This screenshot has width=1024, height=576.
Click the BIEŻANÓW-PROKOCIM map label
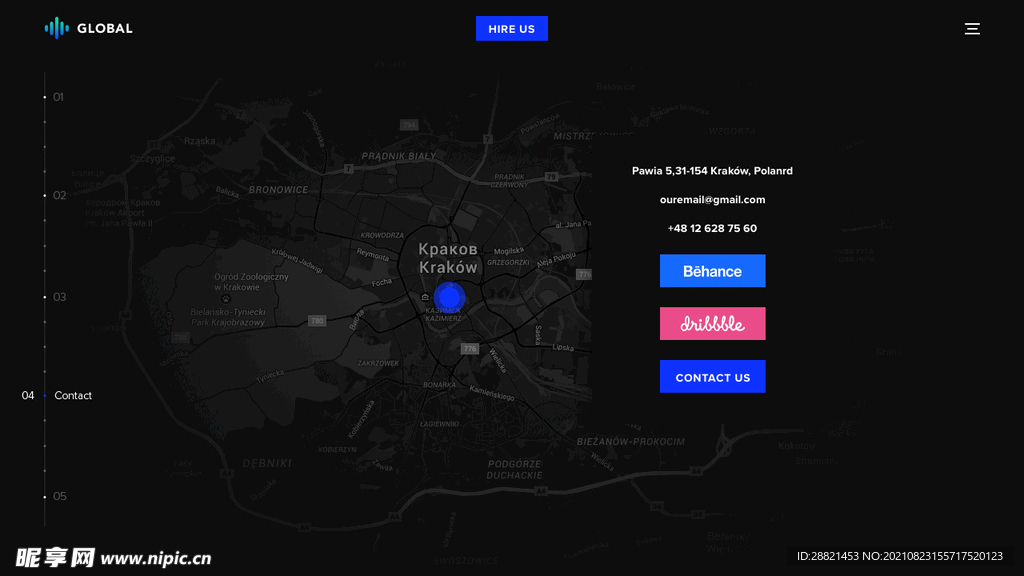coord(631,441)
